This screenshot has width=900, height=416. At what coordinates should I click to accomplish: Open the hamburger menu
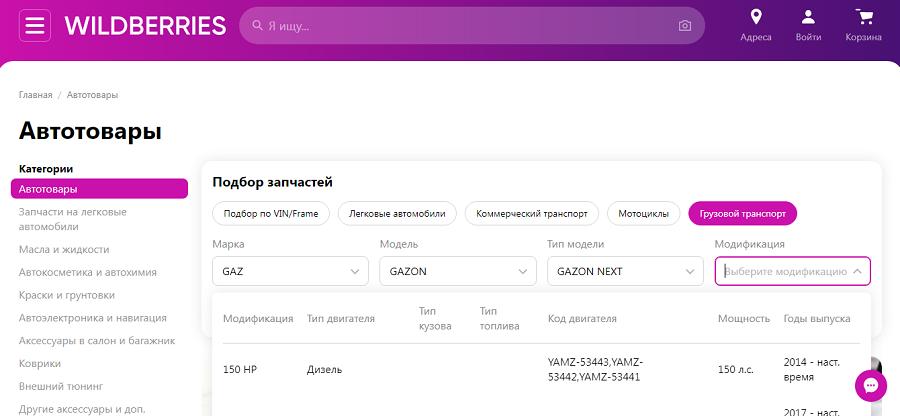[x=35, y=26]
